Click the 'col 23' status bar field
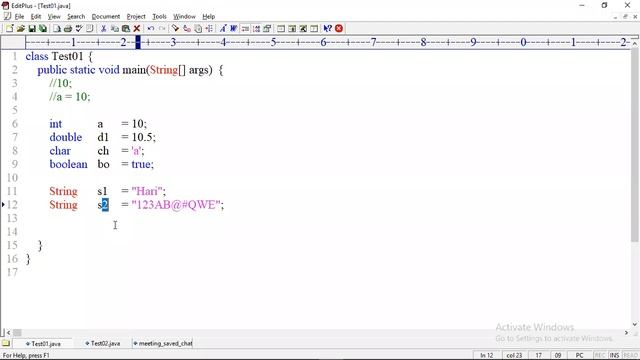640x360 pixels. (x=514, y=356)
